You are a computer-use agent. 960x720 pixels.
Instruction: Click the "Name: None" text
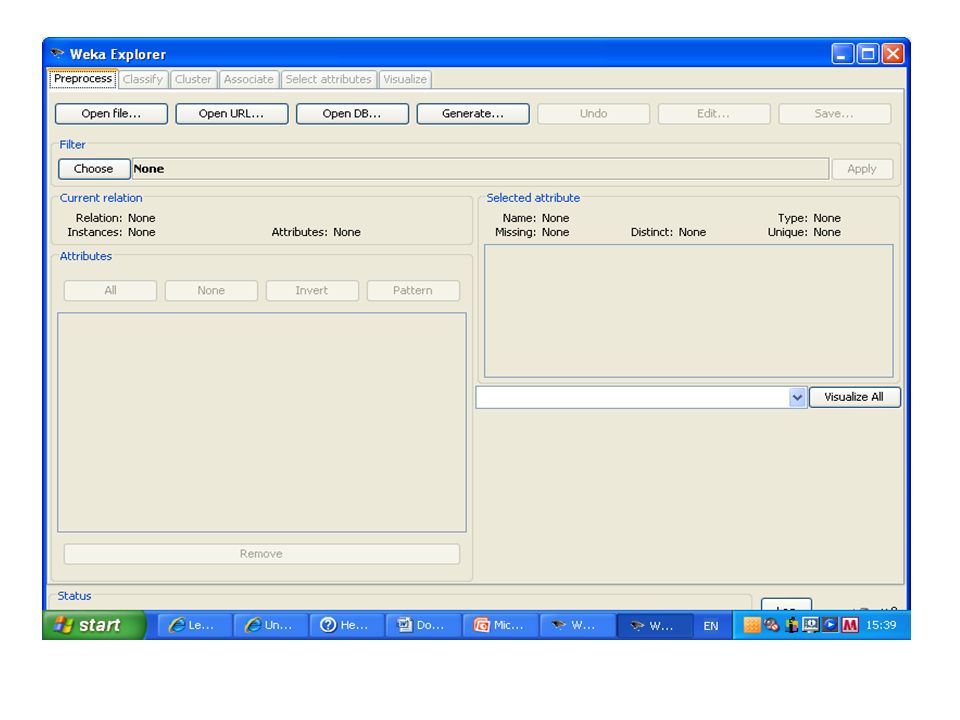536,218
